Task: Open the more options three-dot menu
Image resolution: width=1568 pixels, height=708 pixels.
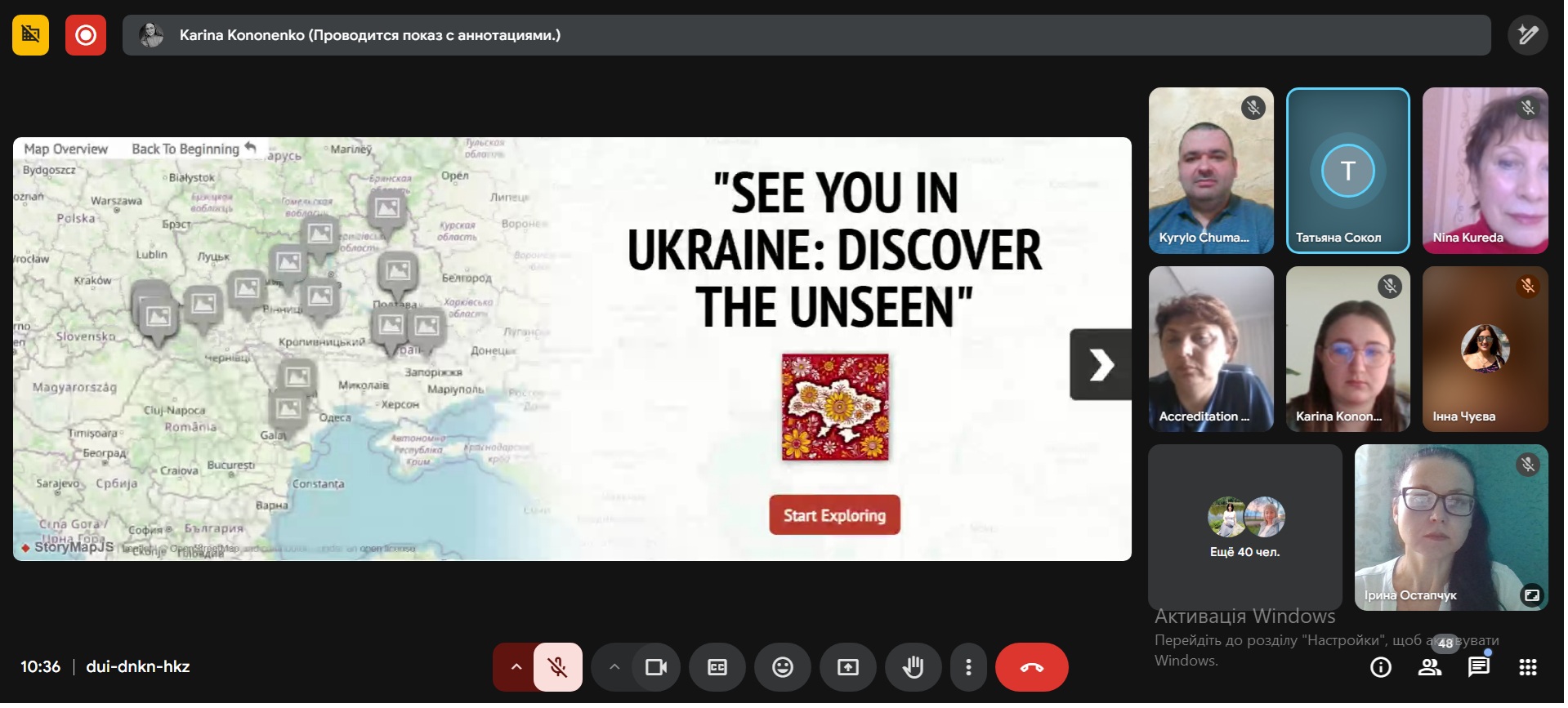Action: [x=968, y=668]
